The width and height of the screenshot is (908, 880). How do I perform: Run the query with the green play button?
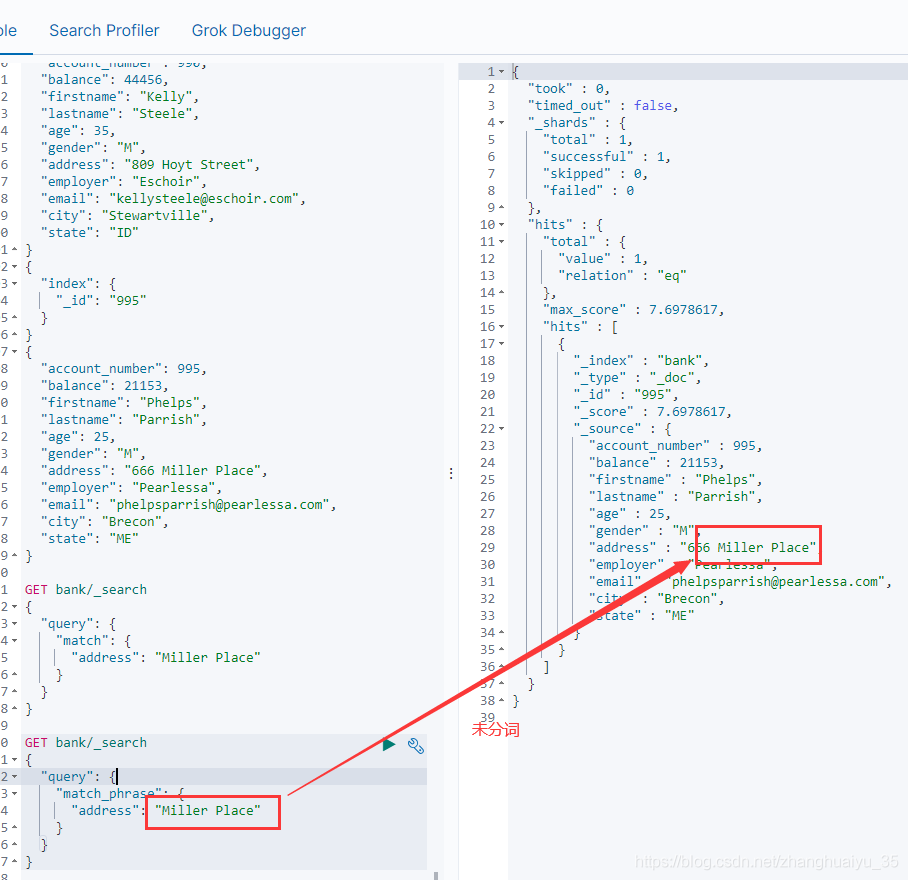click(389, 745)
